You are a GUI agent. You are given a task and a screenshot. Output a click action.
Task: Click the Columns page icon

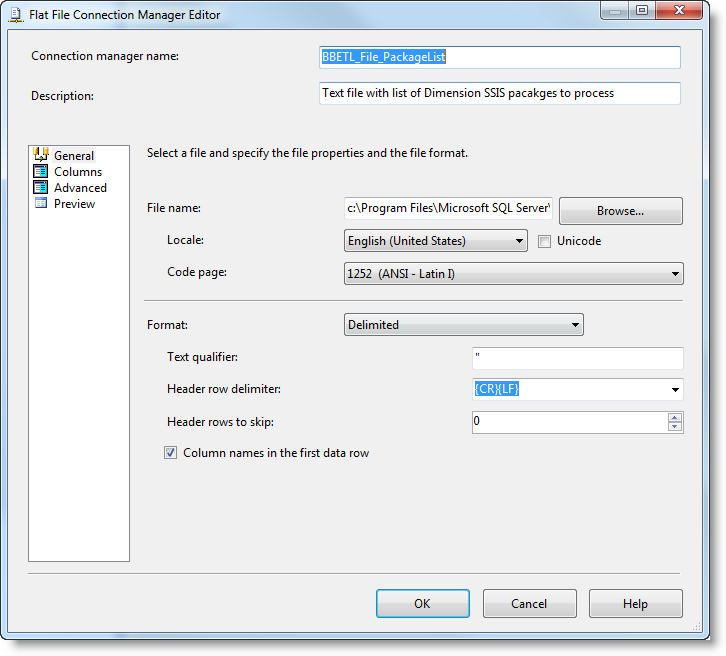coord(41,171)
